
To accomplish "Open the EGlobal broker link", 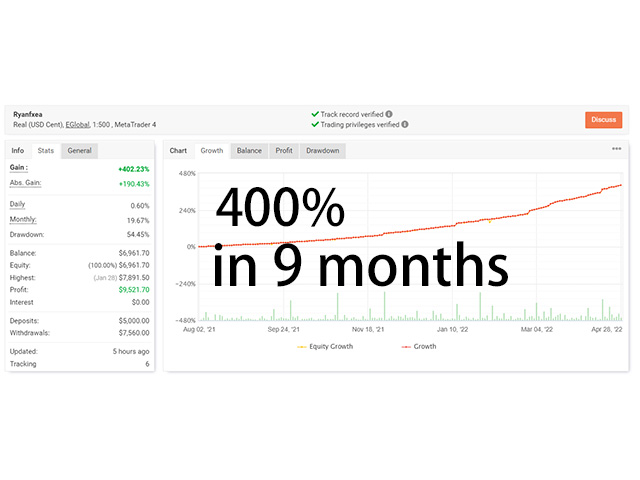I will (x=77, y=124).
